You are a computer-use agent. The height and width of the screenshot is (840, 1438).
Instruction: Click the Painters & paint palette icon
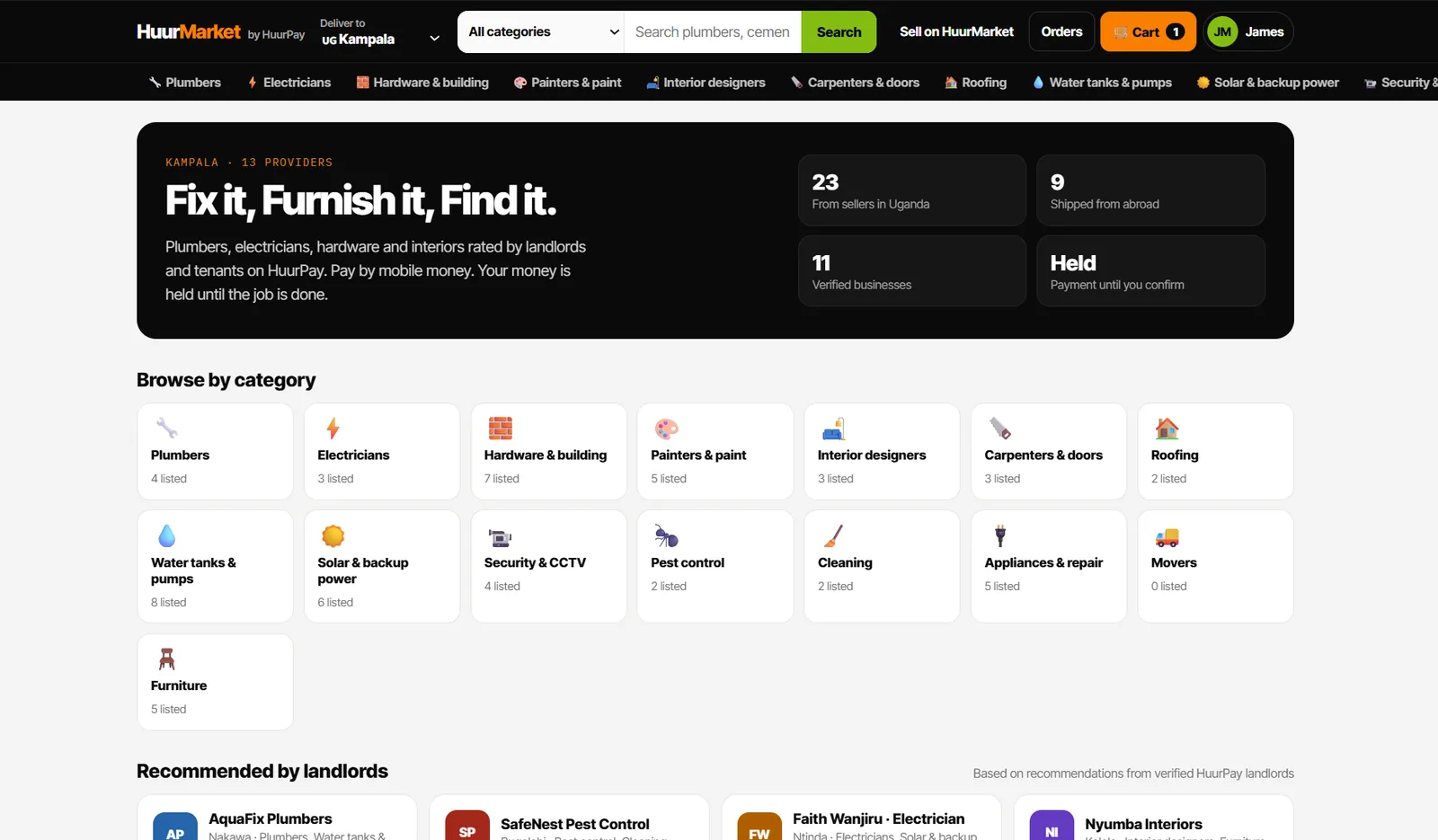coord(666,429)
